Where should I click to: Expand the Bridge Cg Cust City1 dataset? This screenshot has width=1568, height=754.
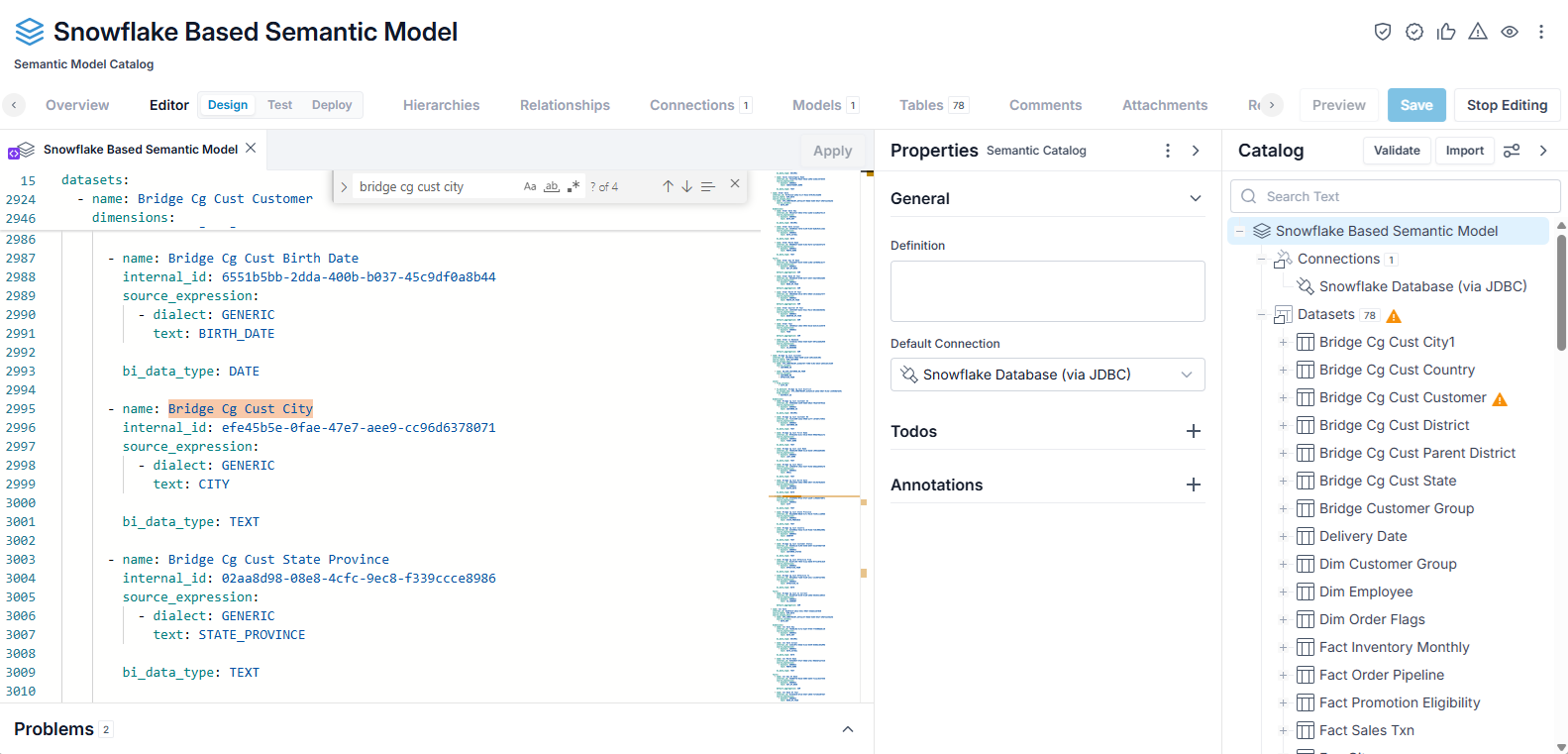1283,342
